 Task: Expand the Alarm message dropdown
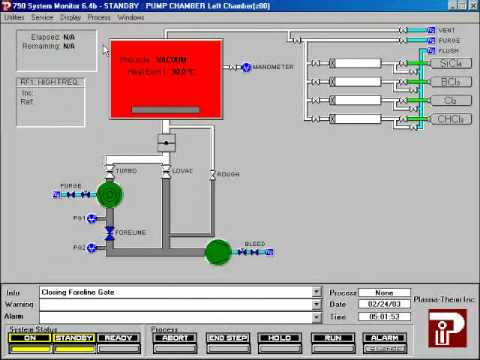(x=316, y=317)
